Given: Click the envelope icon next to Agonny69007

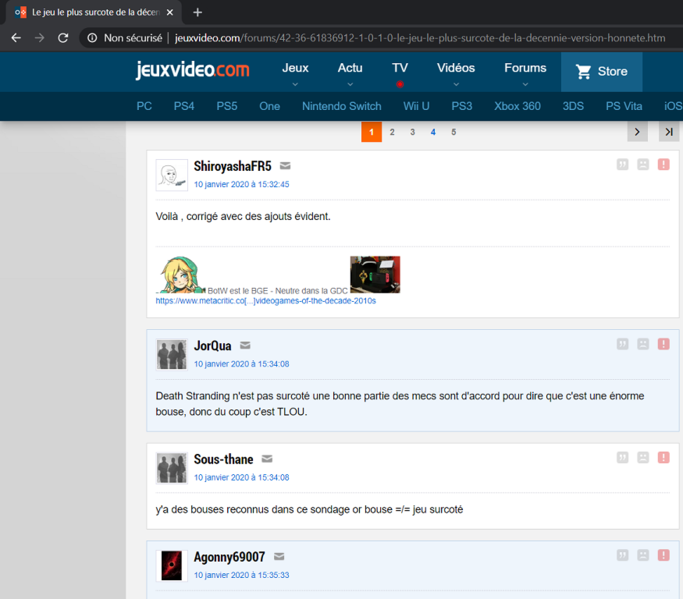Looking at the screenshot, I should [x=279, y=557].
